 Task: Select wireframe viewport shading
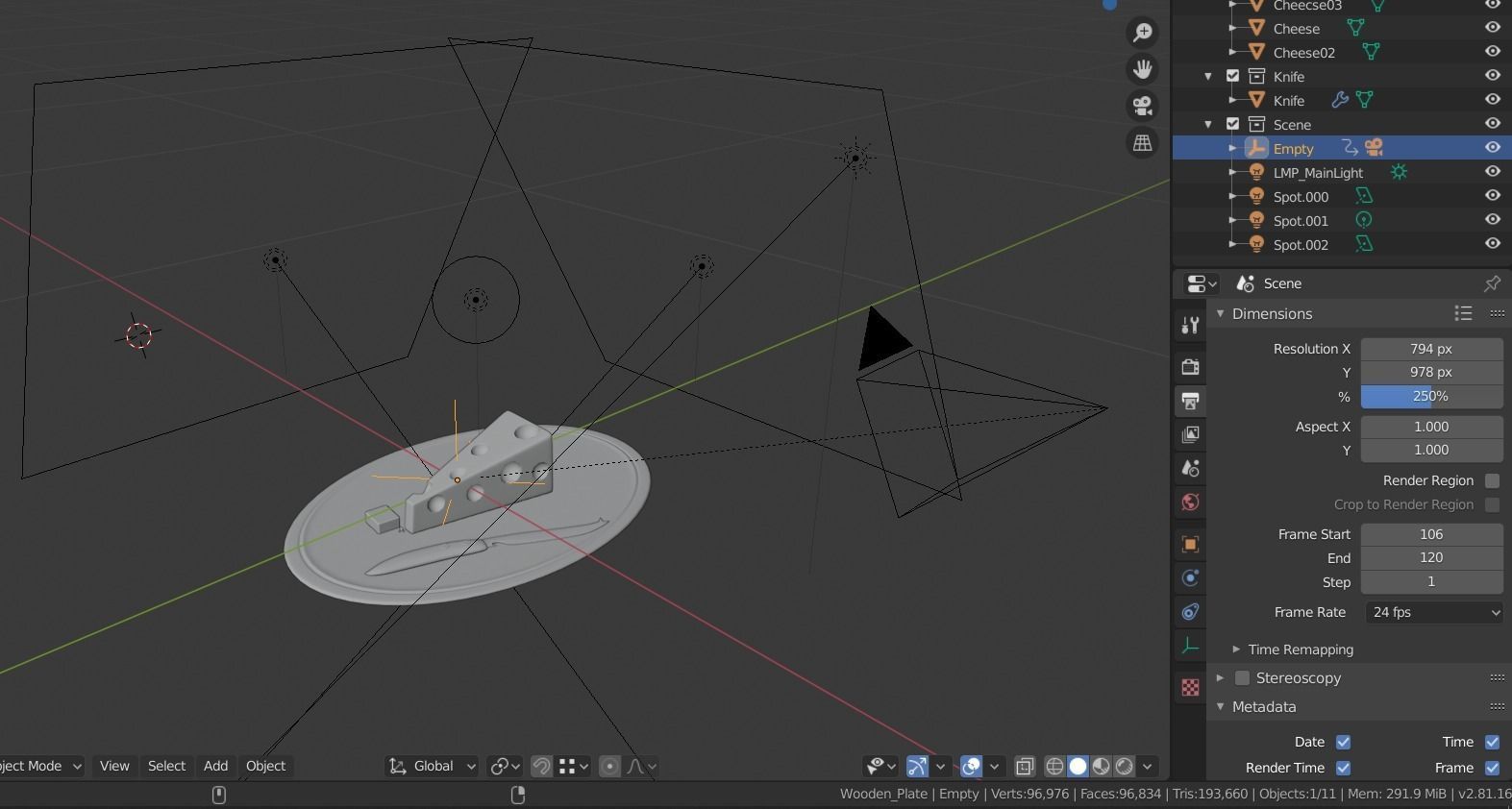(1054, 766)
